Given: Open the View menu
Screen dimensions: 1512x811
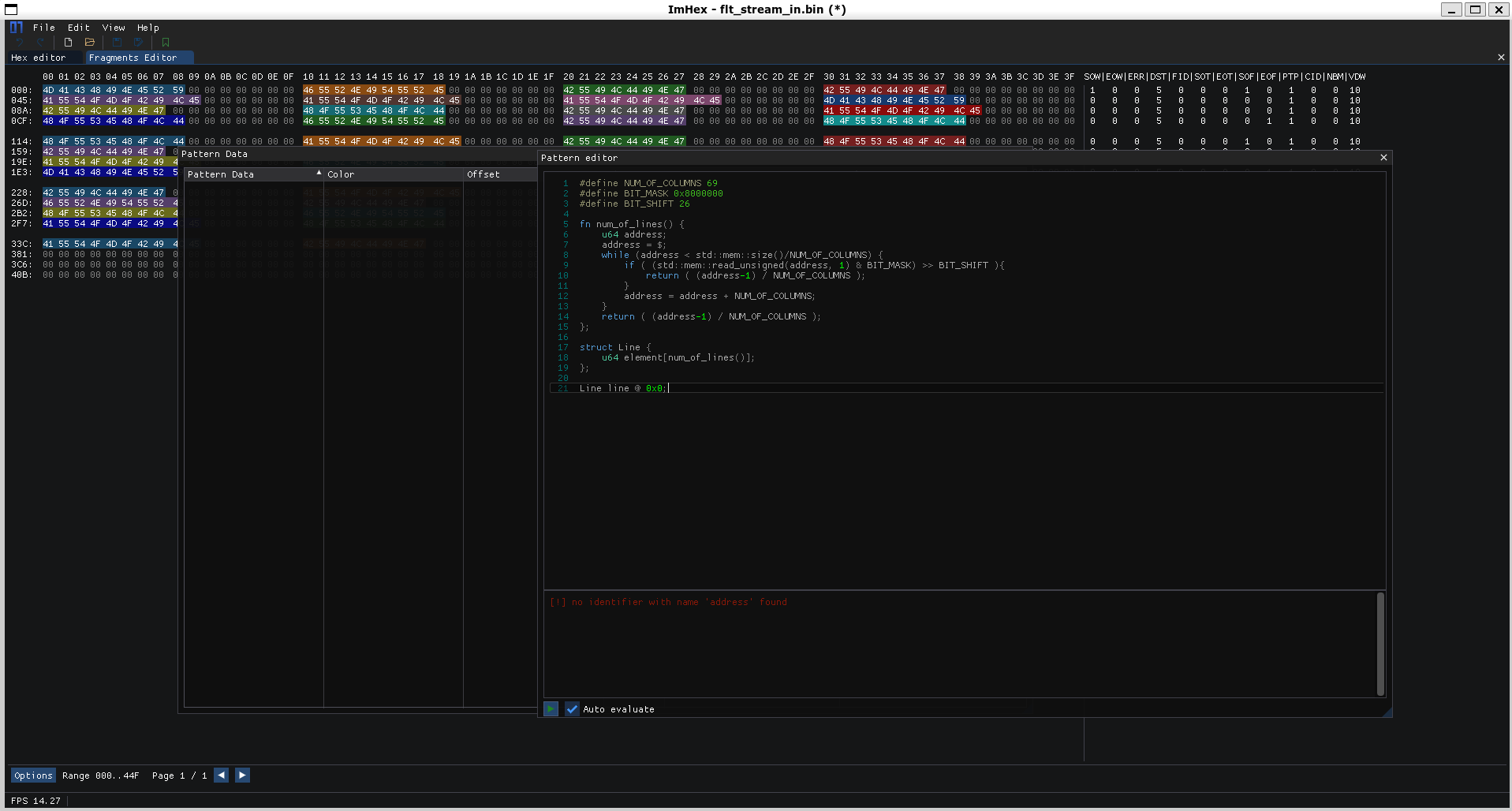Looking at the screenshot, I should (x=114, y=28).
